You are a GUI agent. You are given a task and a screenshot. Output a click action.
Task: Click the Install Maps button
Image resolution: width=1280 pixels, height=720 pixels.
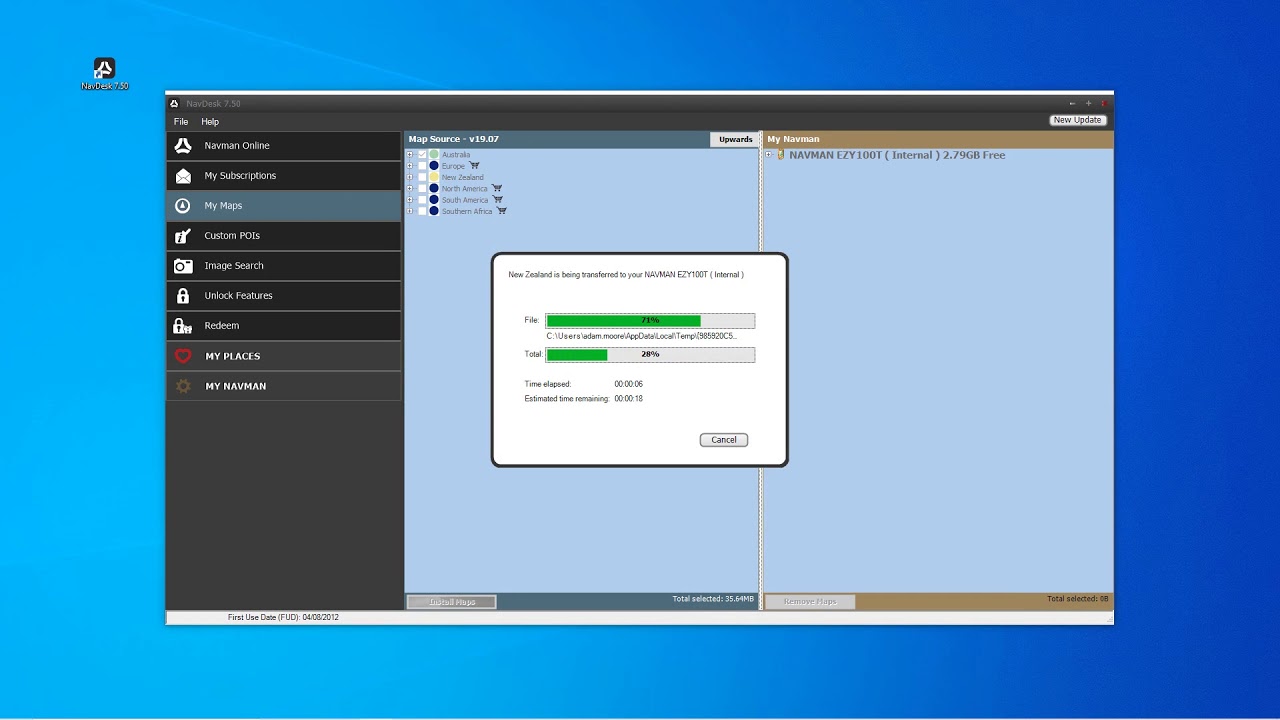tap(452, 602)
